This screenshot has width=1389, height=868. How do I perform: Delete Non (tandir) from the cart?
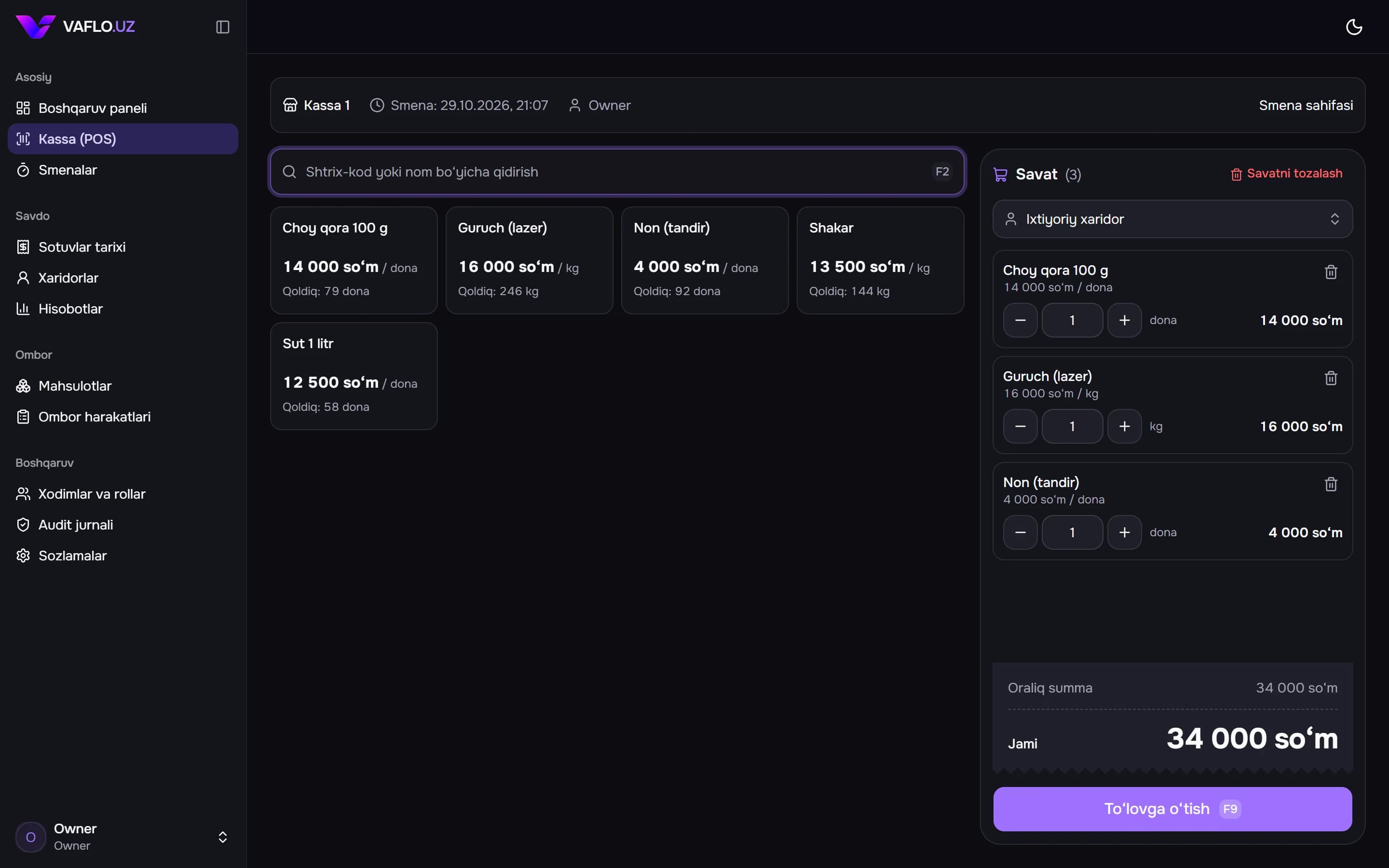click(x=1331, y=484)
